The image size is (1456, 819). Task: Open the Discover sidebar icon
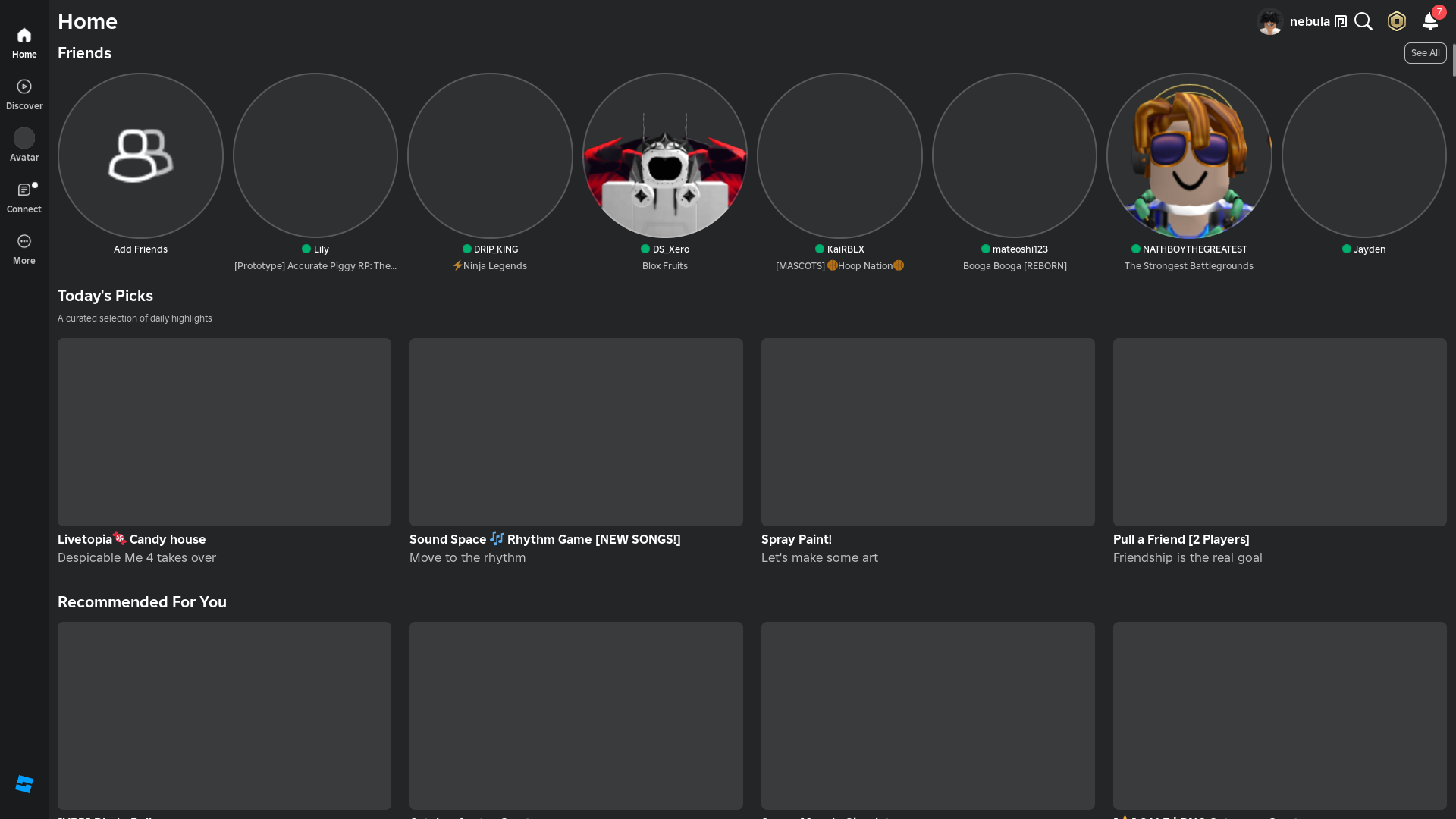point(24,87)
